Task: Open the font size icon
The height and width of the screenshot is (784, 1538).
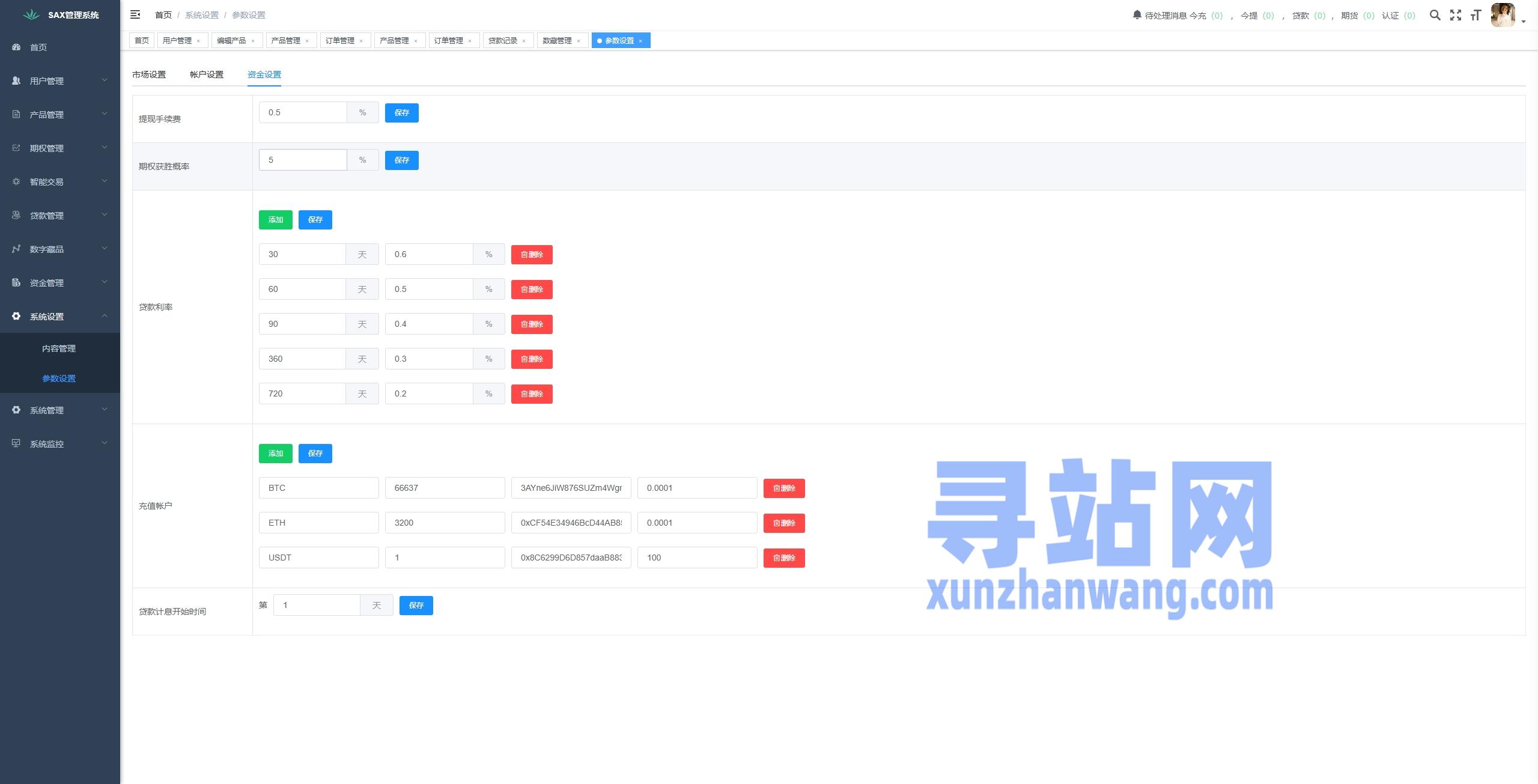Action: click(1476, 15)
